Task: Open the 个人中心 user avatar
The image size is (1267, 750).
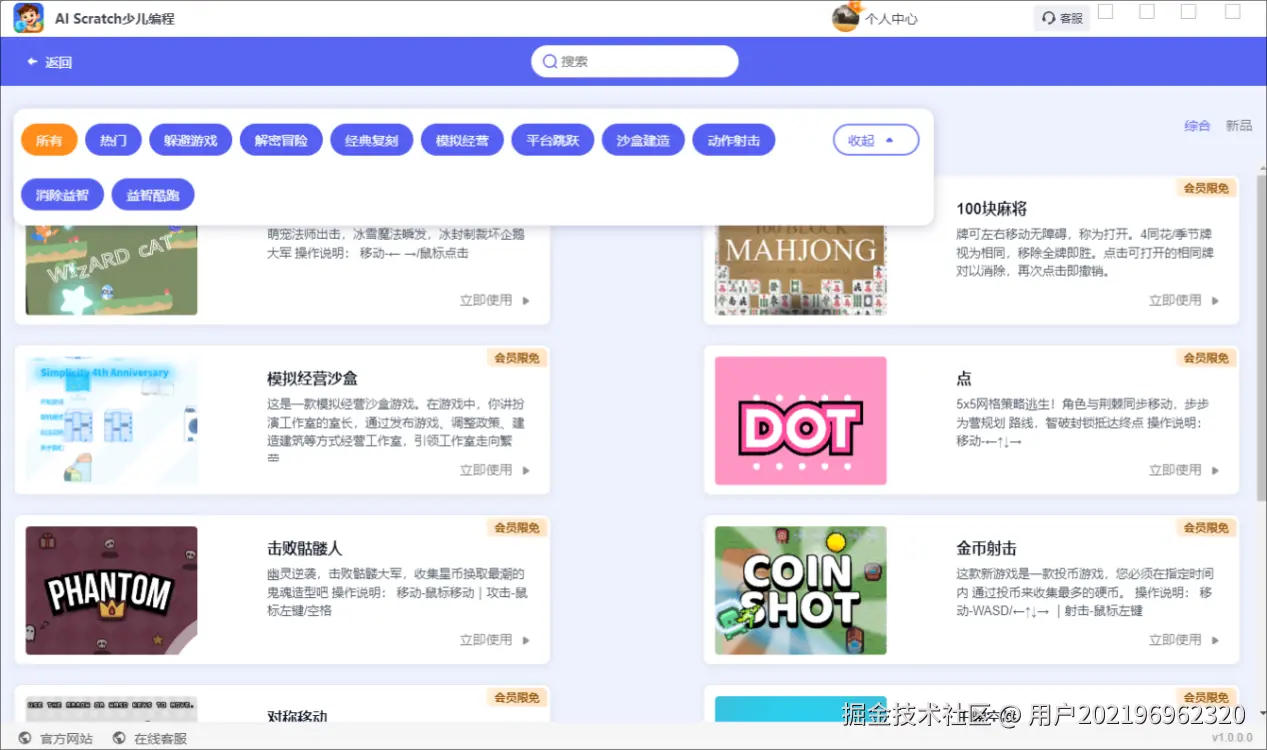Action: pos(846,18)
